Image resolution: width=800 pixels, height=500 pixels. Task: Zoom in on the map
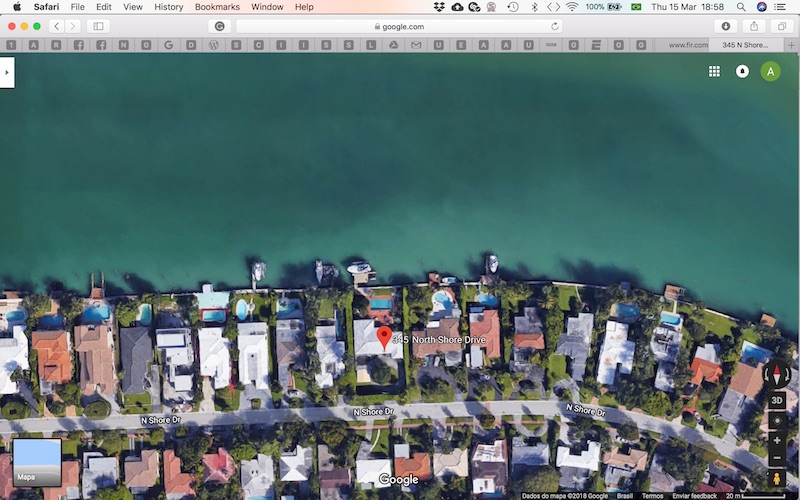pos(777,440)
